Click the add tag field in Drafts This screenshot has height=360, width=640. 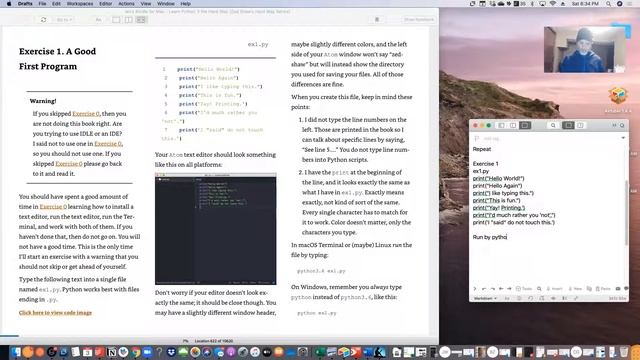point(492,139)
